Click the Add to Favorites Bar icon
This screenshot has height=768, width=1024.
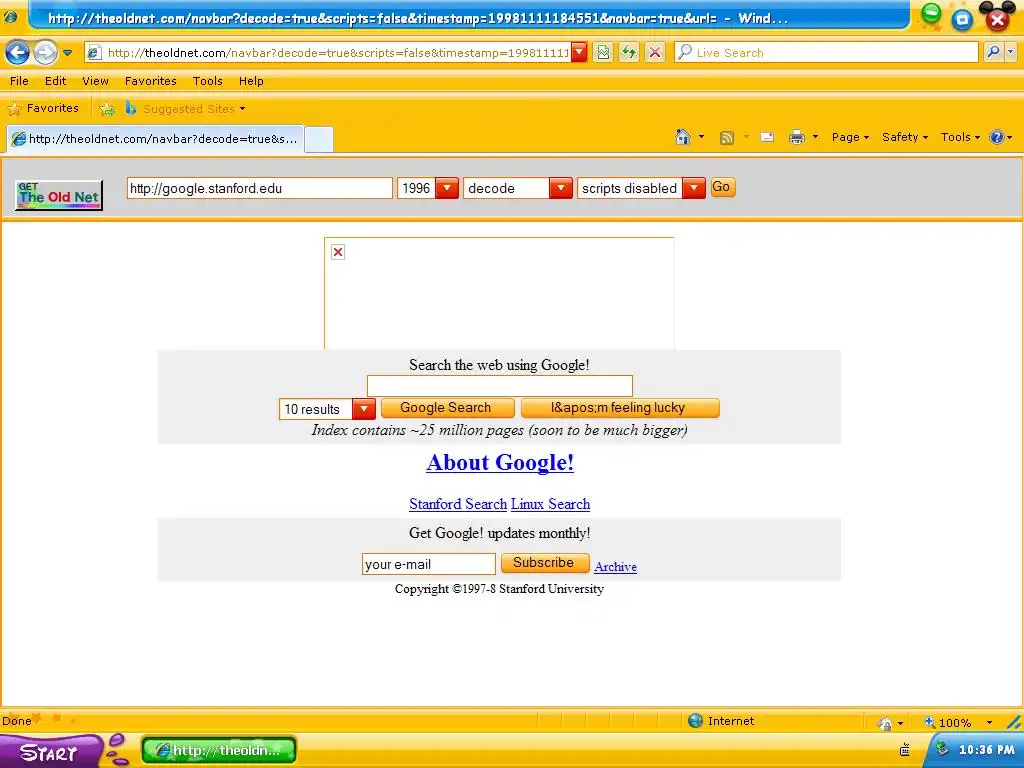tap(107, 108)
